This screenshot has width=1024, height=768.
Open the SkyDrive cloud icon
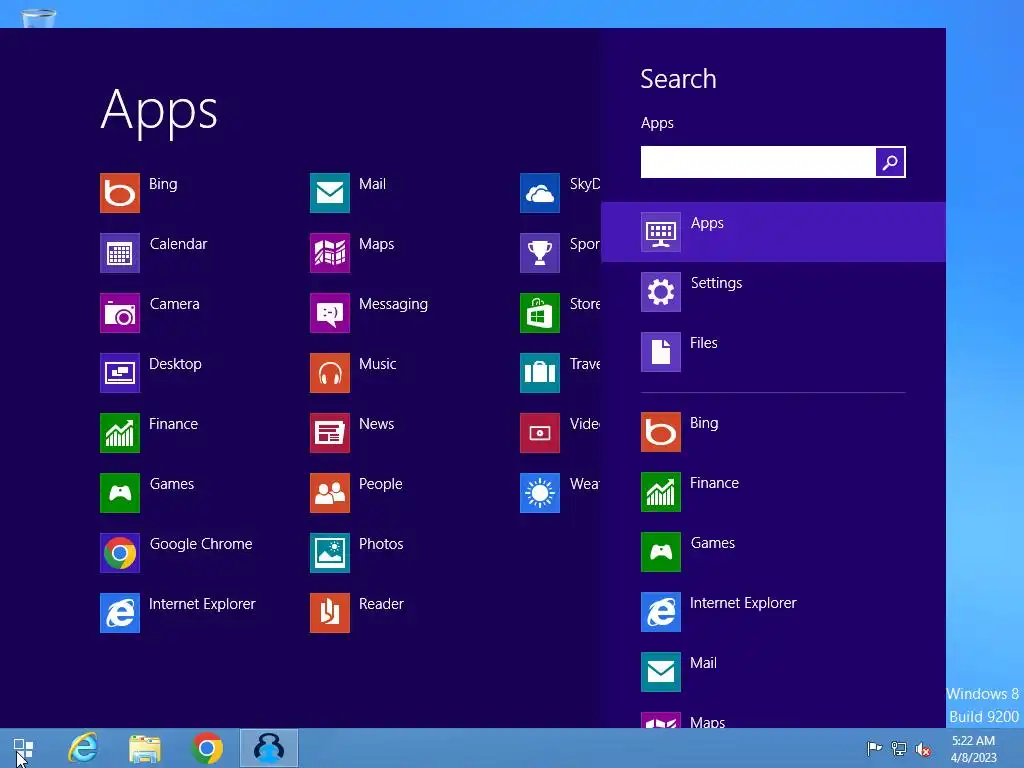(x=540, y=193)
